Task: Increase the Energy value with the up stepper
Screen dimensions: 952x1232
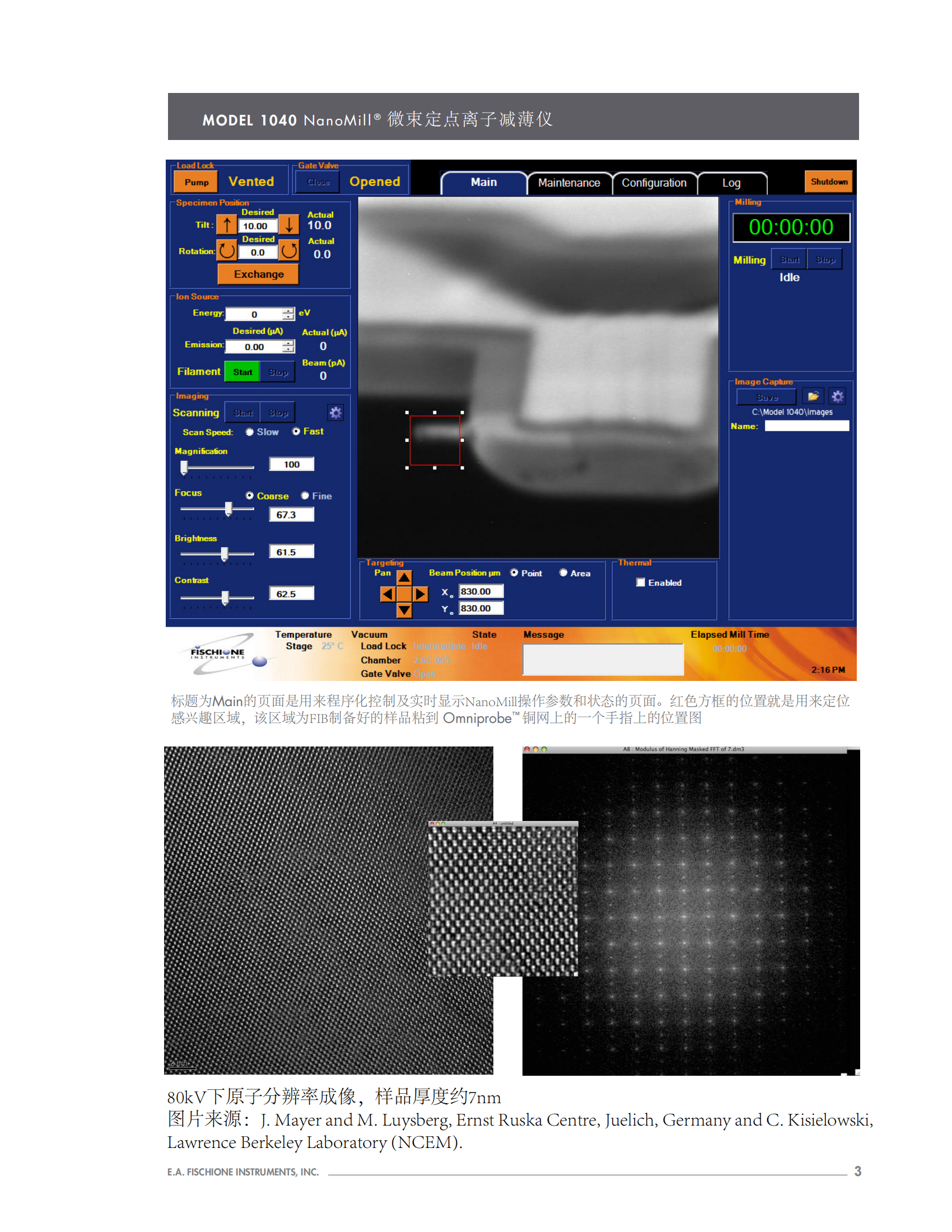Action: [288, 310]
